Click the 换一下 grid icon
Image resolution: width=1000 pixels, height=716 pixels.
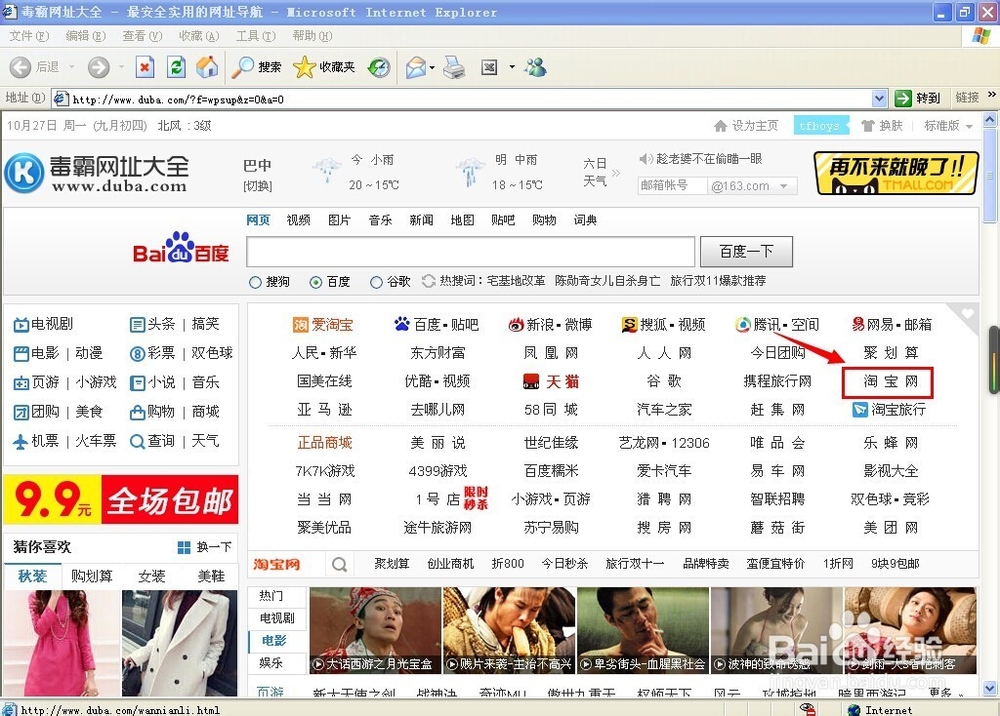point(184,547)
